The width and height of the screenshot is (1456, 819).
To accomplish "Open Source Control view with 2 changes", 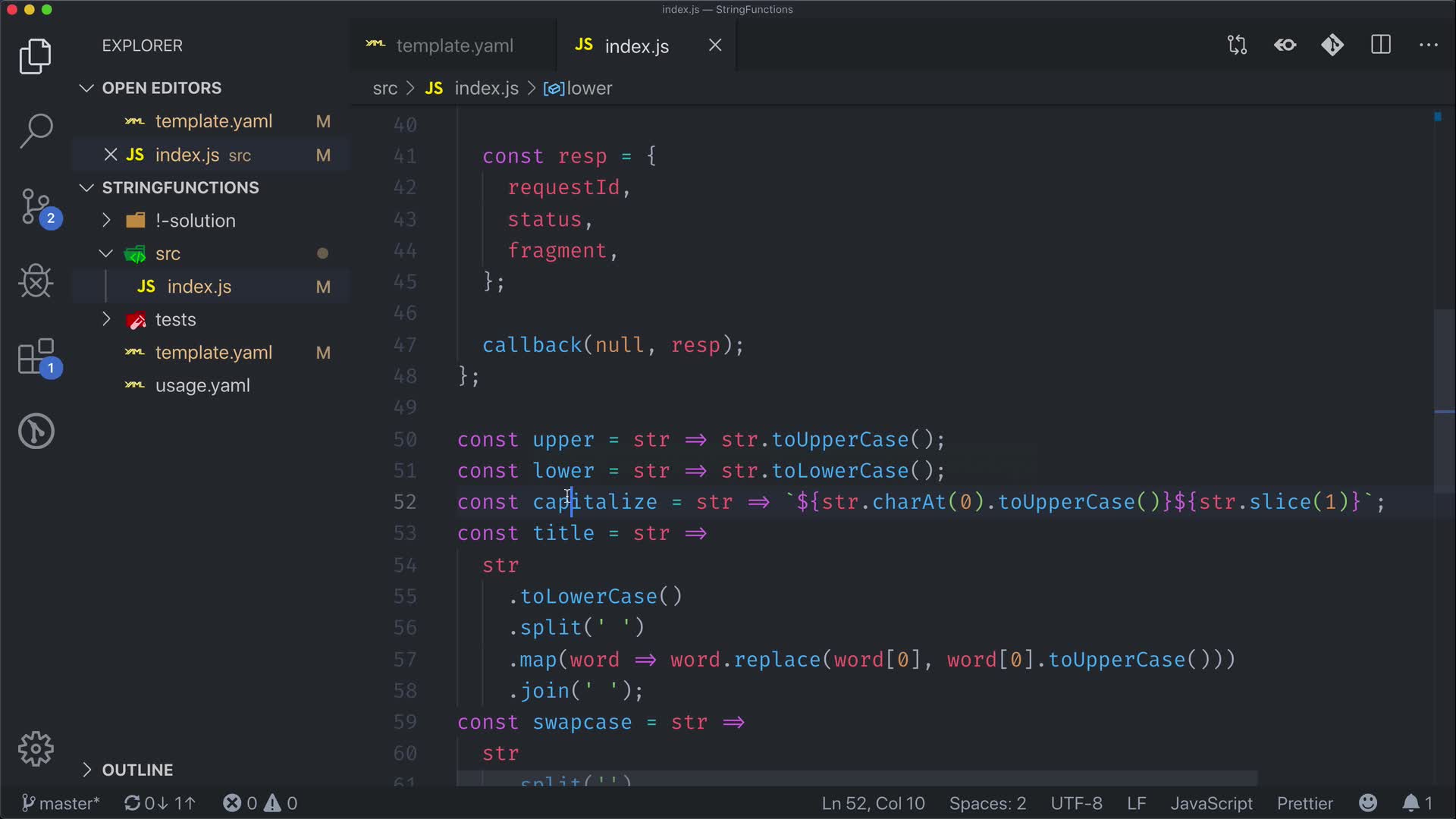I will [x=36, y=206].
